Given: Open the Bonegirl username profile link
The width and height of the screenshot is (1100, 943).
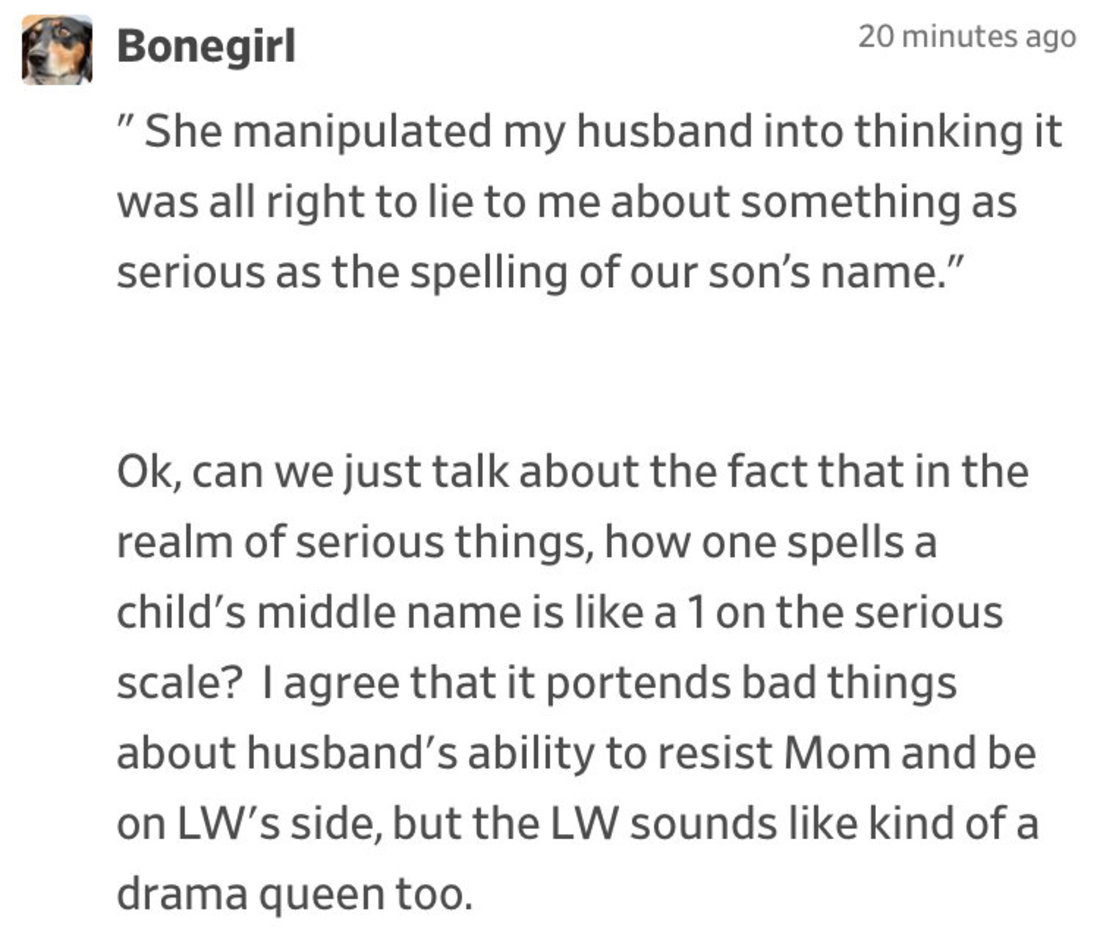Looking at the screenshot, I should pyautogui.click(x=206, y=46).
